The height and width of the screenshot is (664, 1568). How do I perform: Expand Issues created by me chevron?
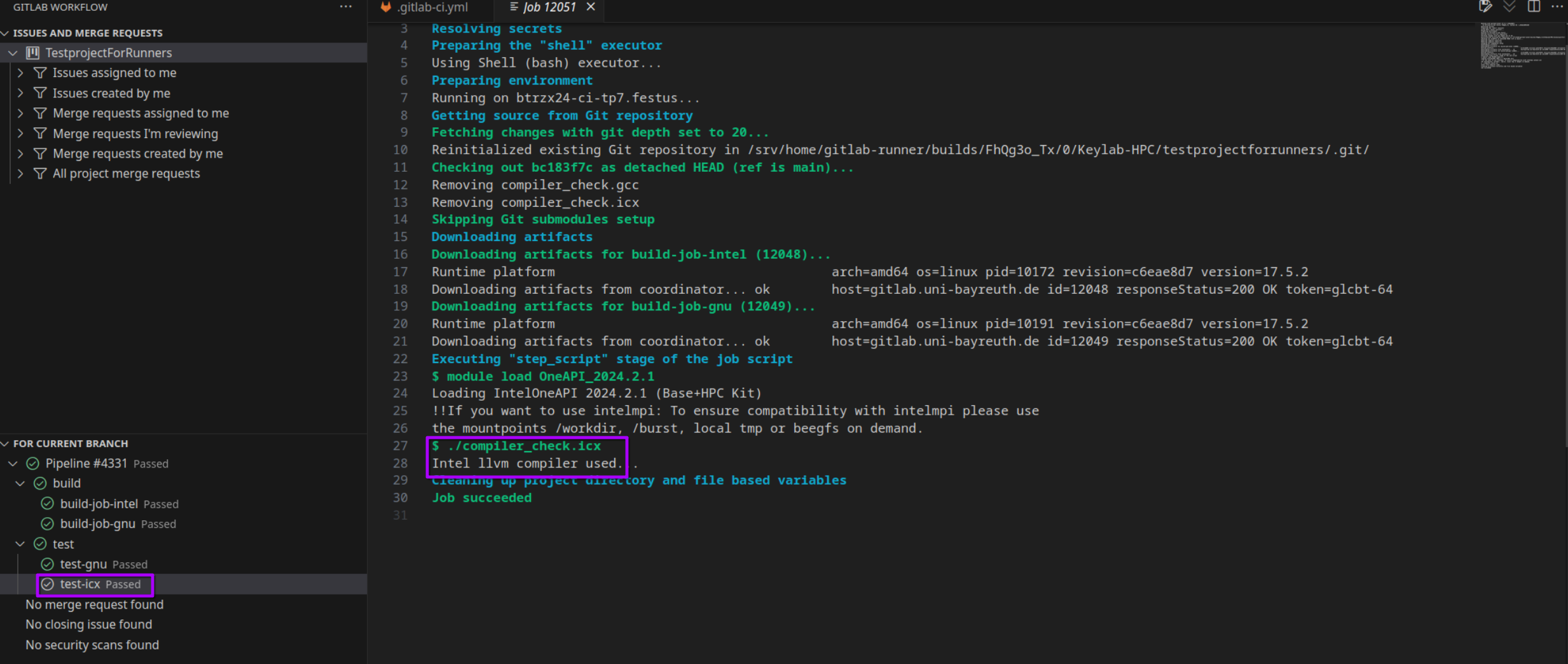click(20, 93)
